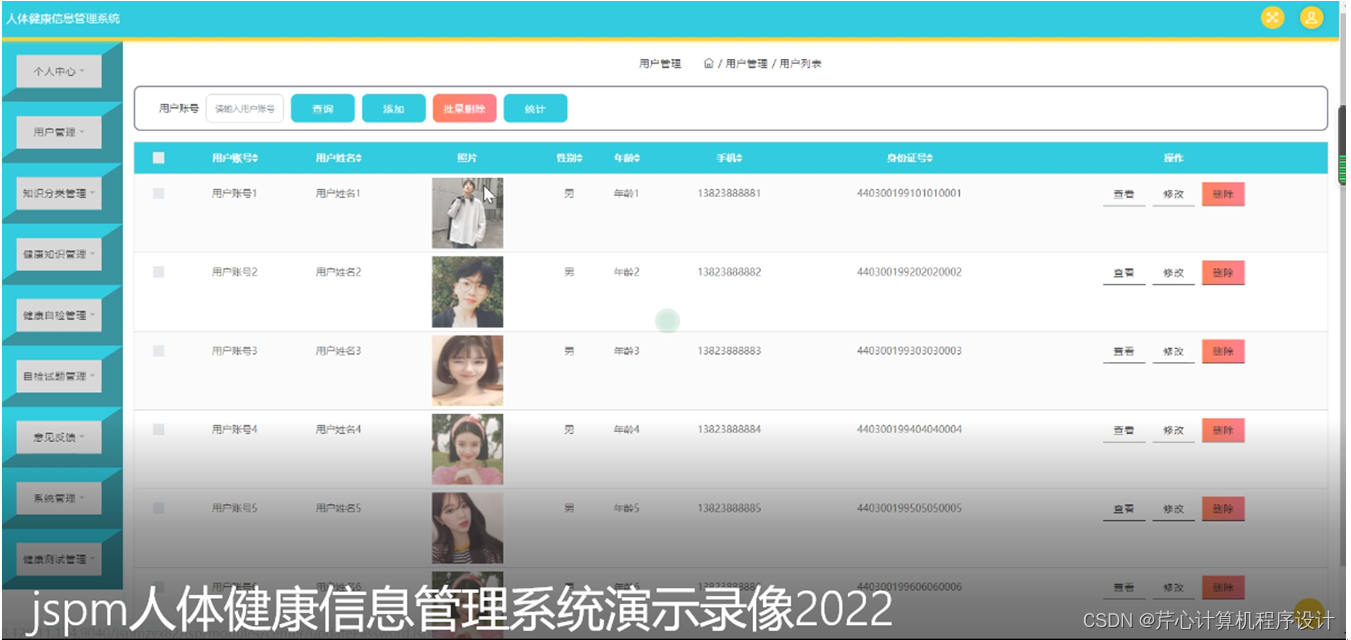Viewport: 1351px width, 640px height.
Task: Open the 健康知识管理 sidebar menu
Action: (56, 253)
